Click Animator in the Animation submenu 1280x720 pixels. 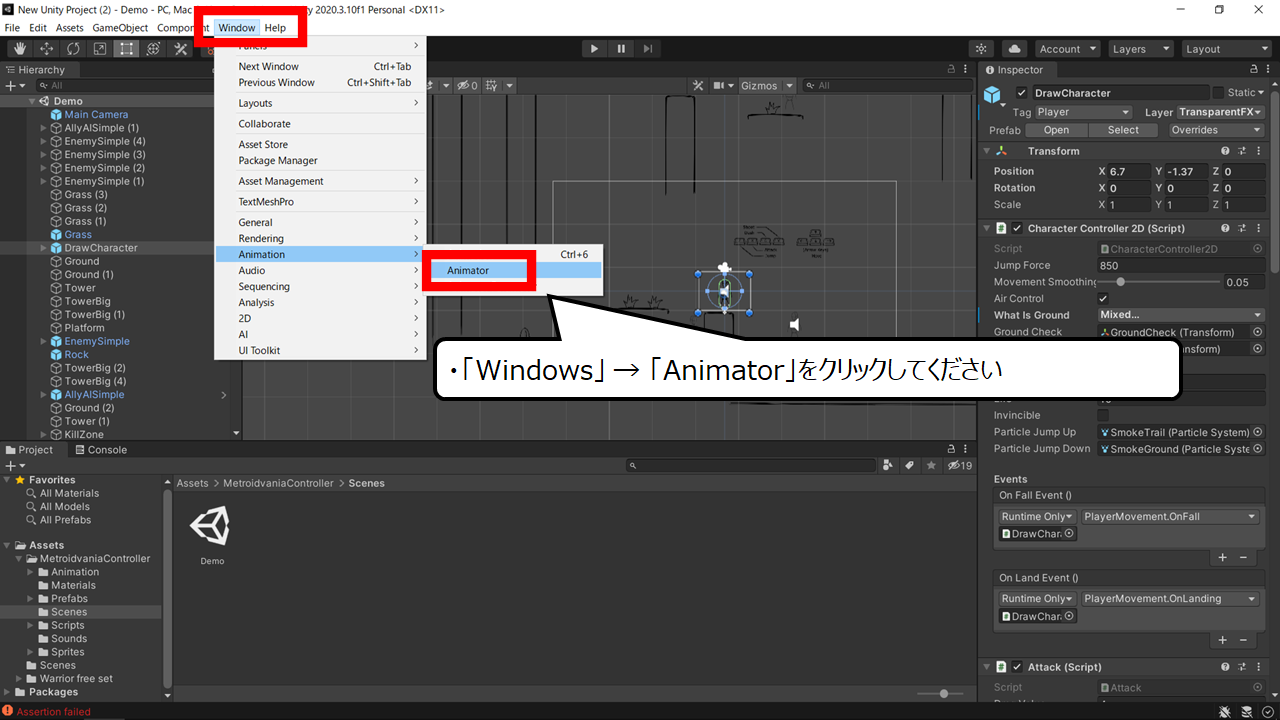tap(468, 271)
